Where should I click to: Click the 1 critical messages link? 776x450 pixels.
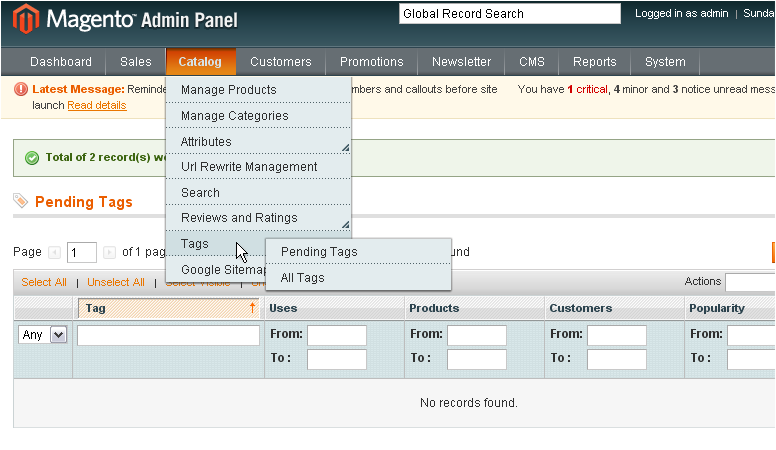tap(587, 89)
